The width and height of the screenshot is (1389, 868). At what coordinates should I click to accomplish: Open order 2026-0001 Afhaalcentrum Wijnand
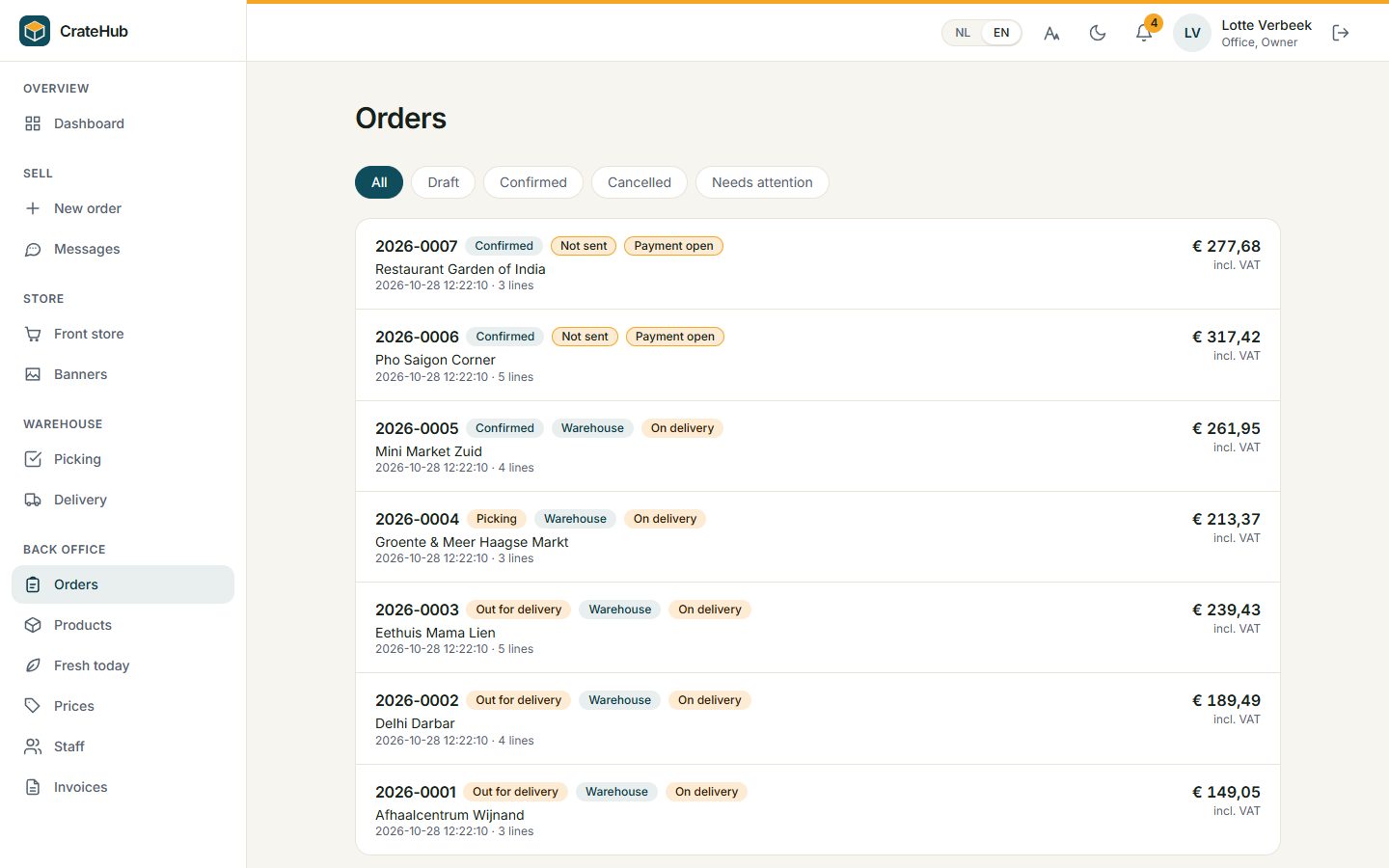click(818, 810)
